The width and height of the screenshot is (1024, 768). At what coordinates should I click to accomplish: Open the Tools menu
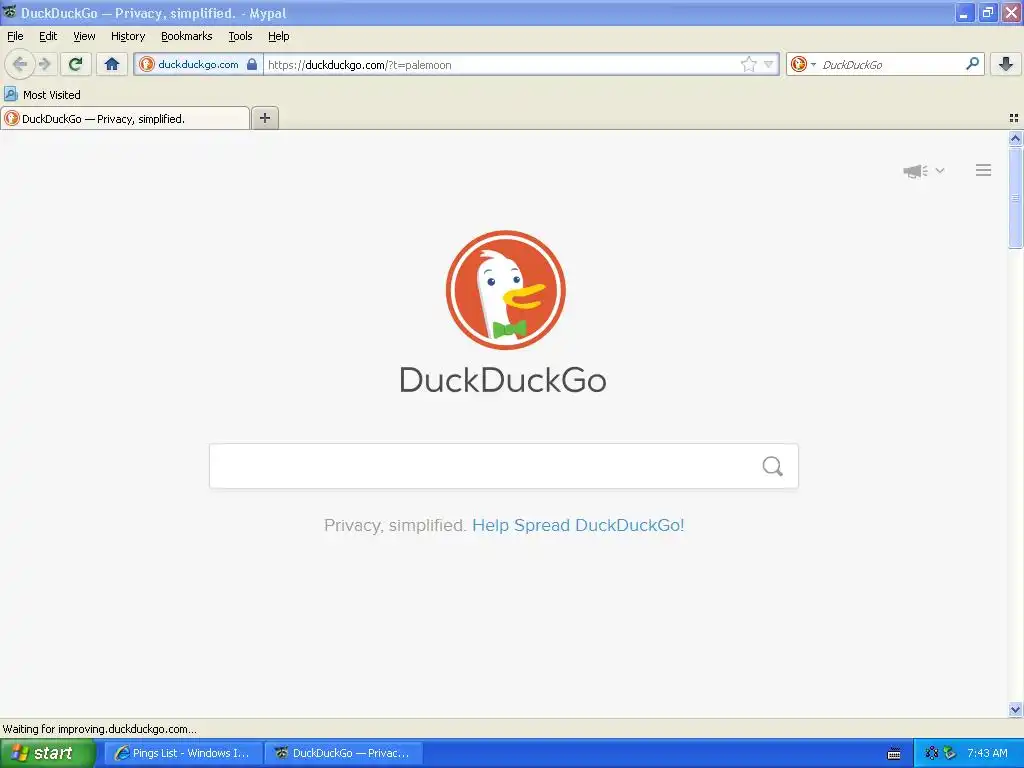(240, 36)
